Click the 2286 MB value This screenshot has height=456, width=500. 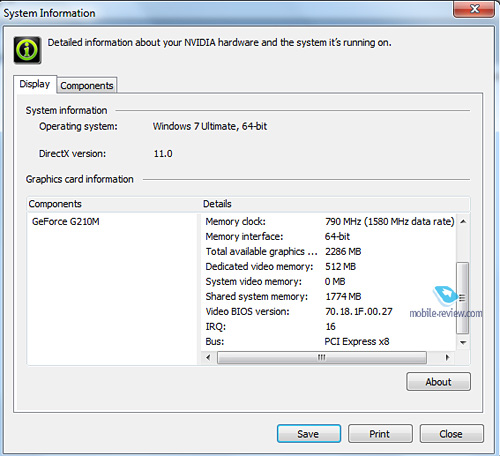[x=343, y=252]
